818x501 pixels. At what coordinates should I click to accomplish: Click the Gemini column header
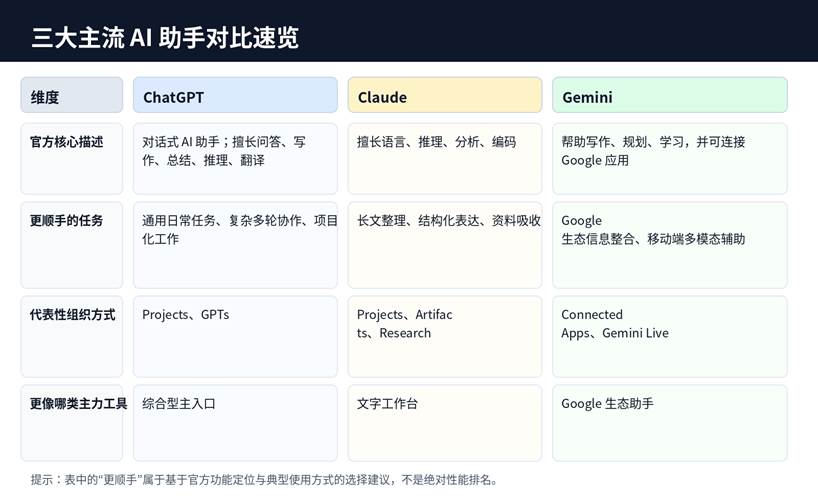pyautogui.click(x=669, y=96)
